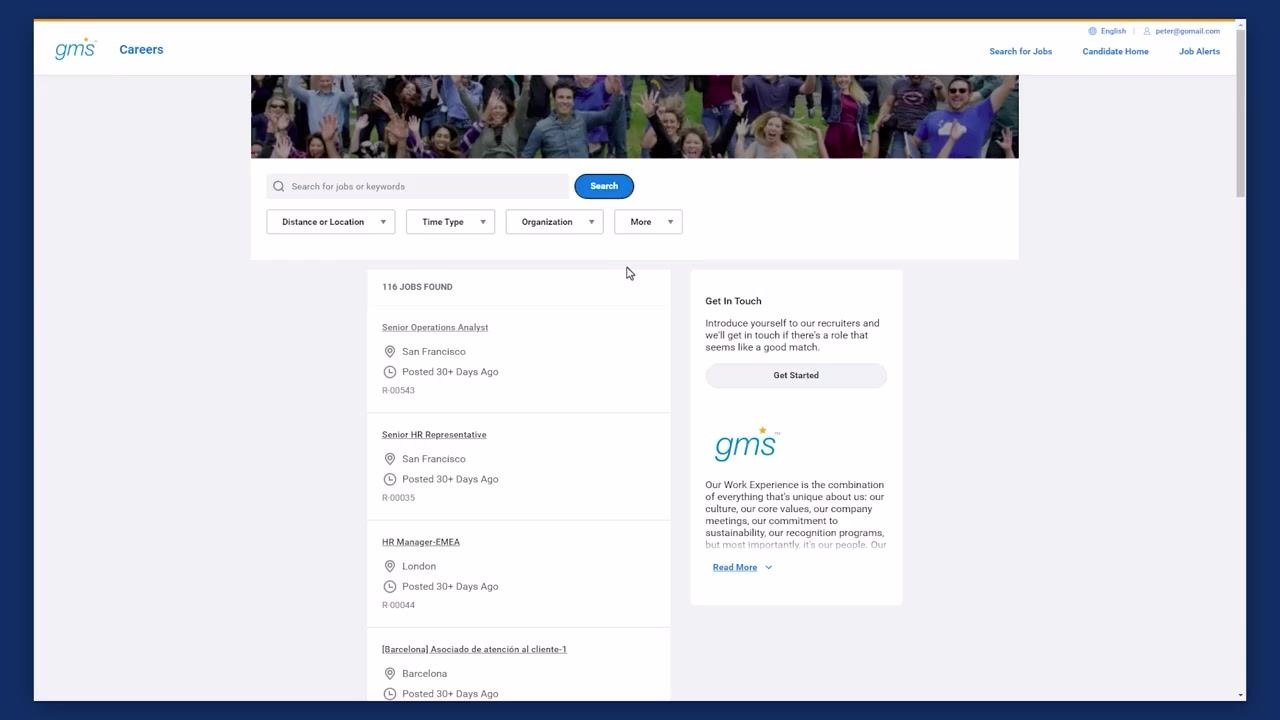Click the page vertical scrollbar thumb
This screenshot has width=1280, height=720.
point(1240,112)
